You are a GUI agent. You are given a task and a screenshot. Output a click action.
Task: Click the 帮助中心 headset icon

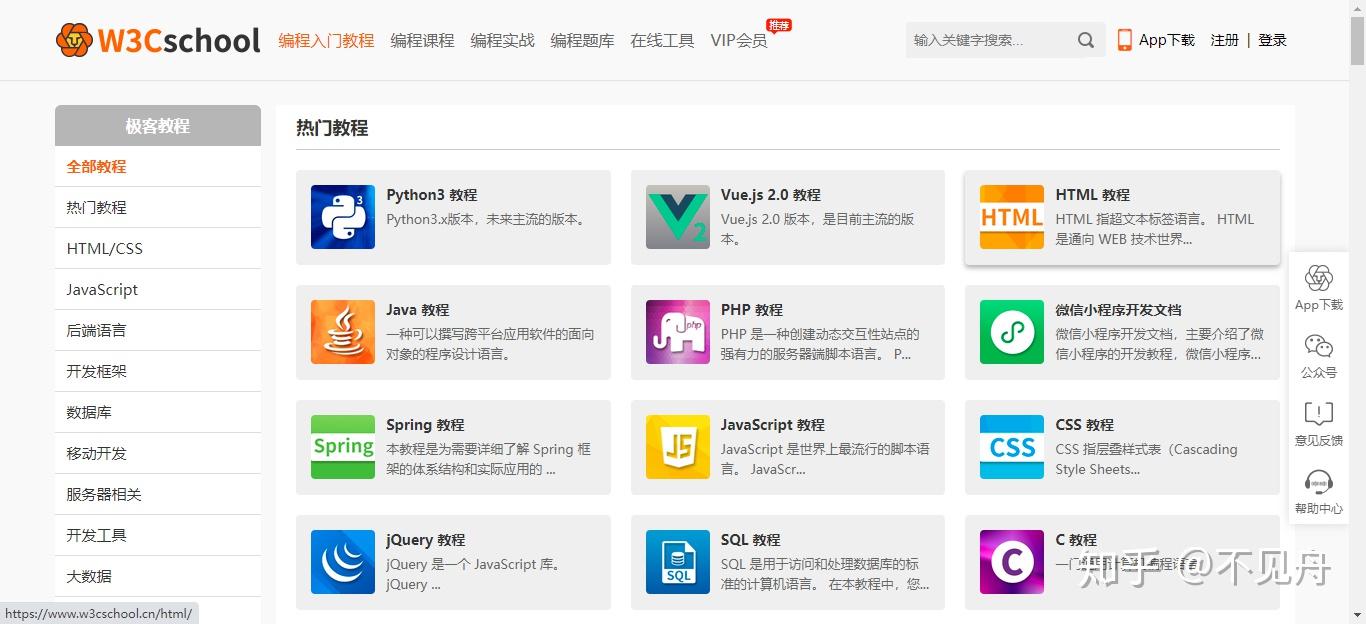(1319, 482)
